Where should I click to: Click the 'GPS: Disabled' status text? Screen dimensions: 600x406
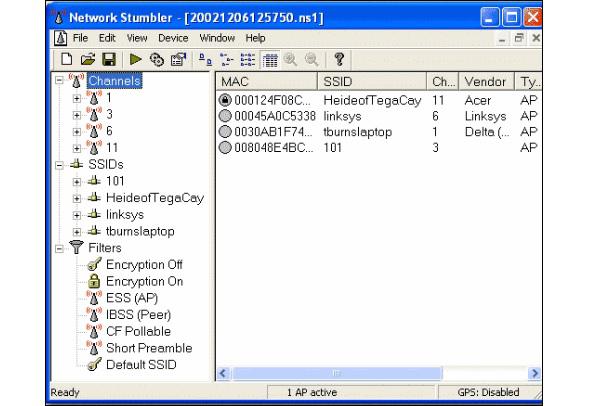coord(488,392)
